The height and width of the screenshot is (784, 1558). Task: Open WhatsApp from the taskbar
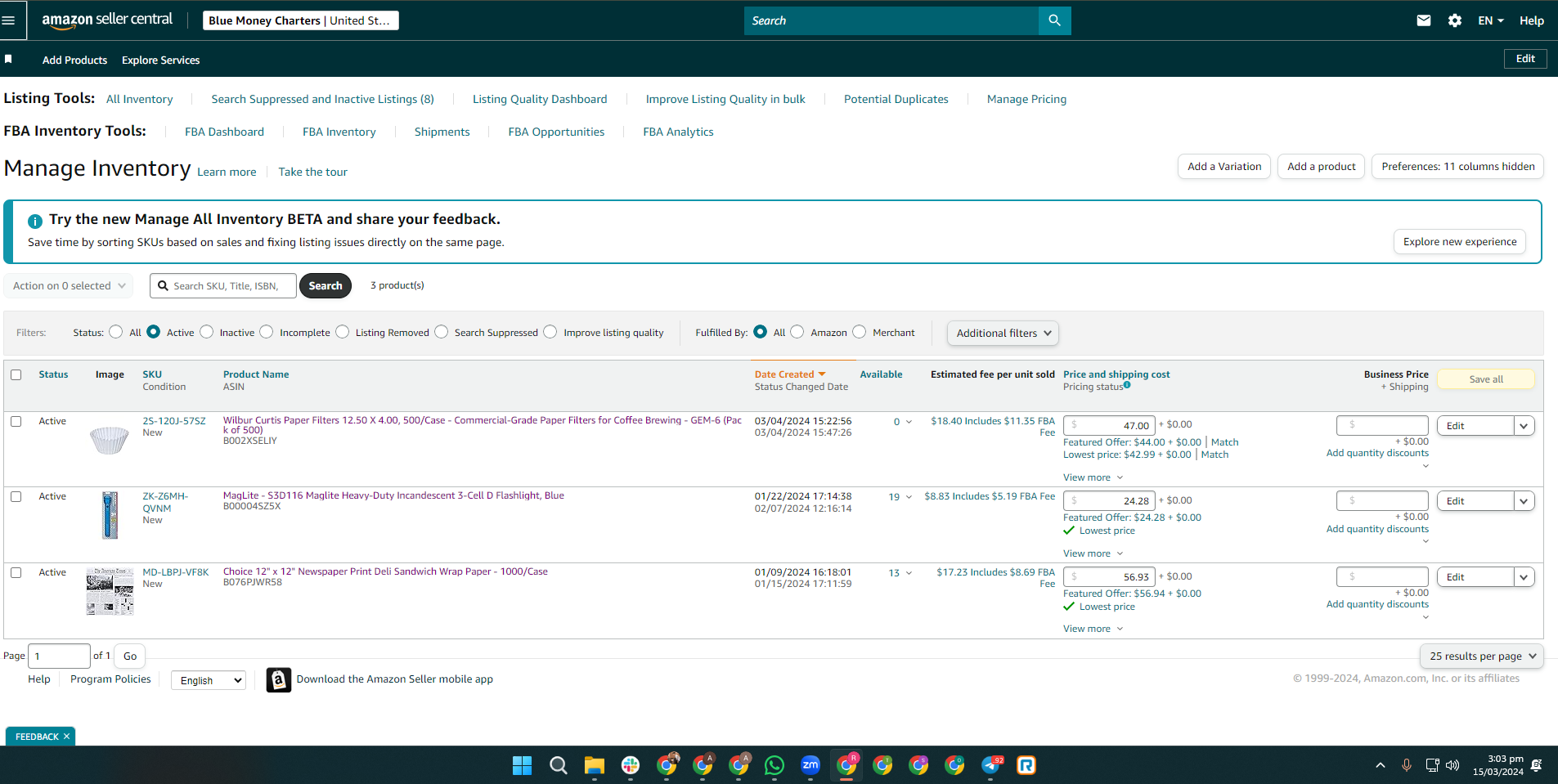click(775, 765)
